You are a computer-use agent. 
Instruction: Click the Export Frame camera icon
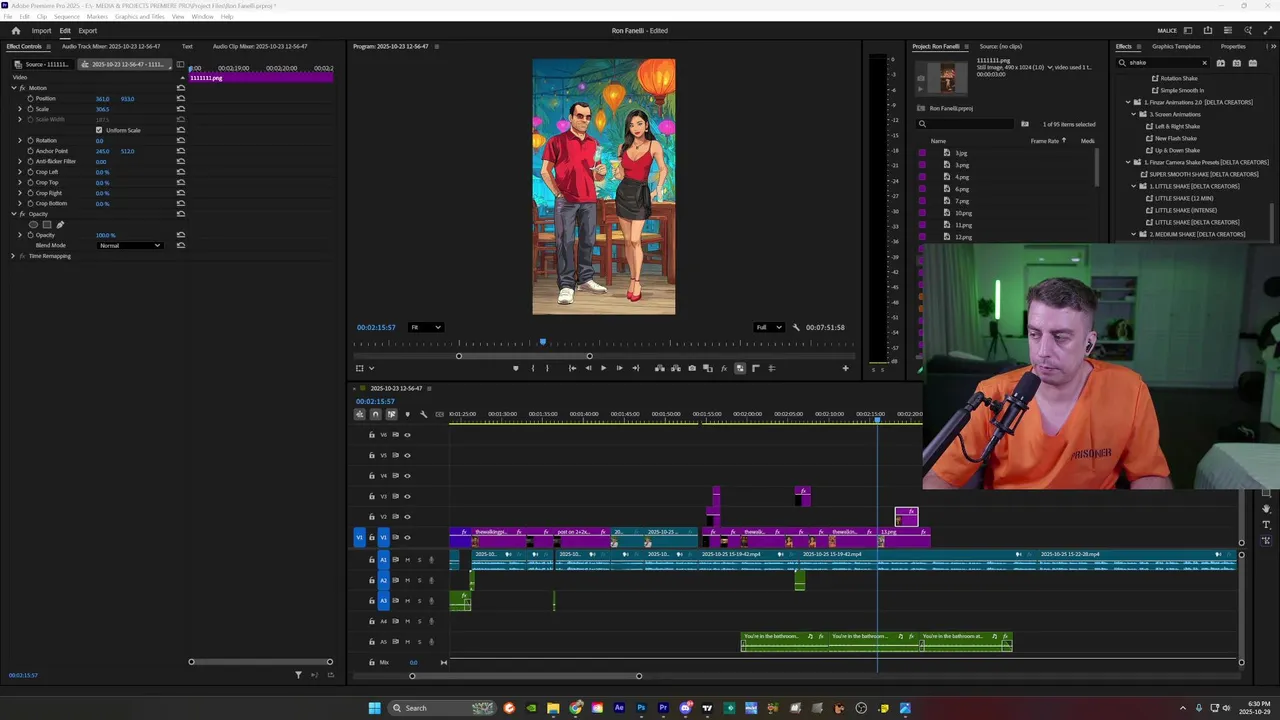(x=692, y=368)
